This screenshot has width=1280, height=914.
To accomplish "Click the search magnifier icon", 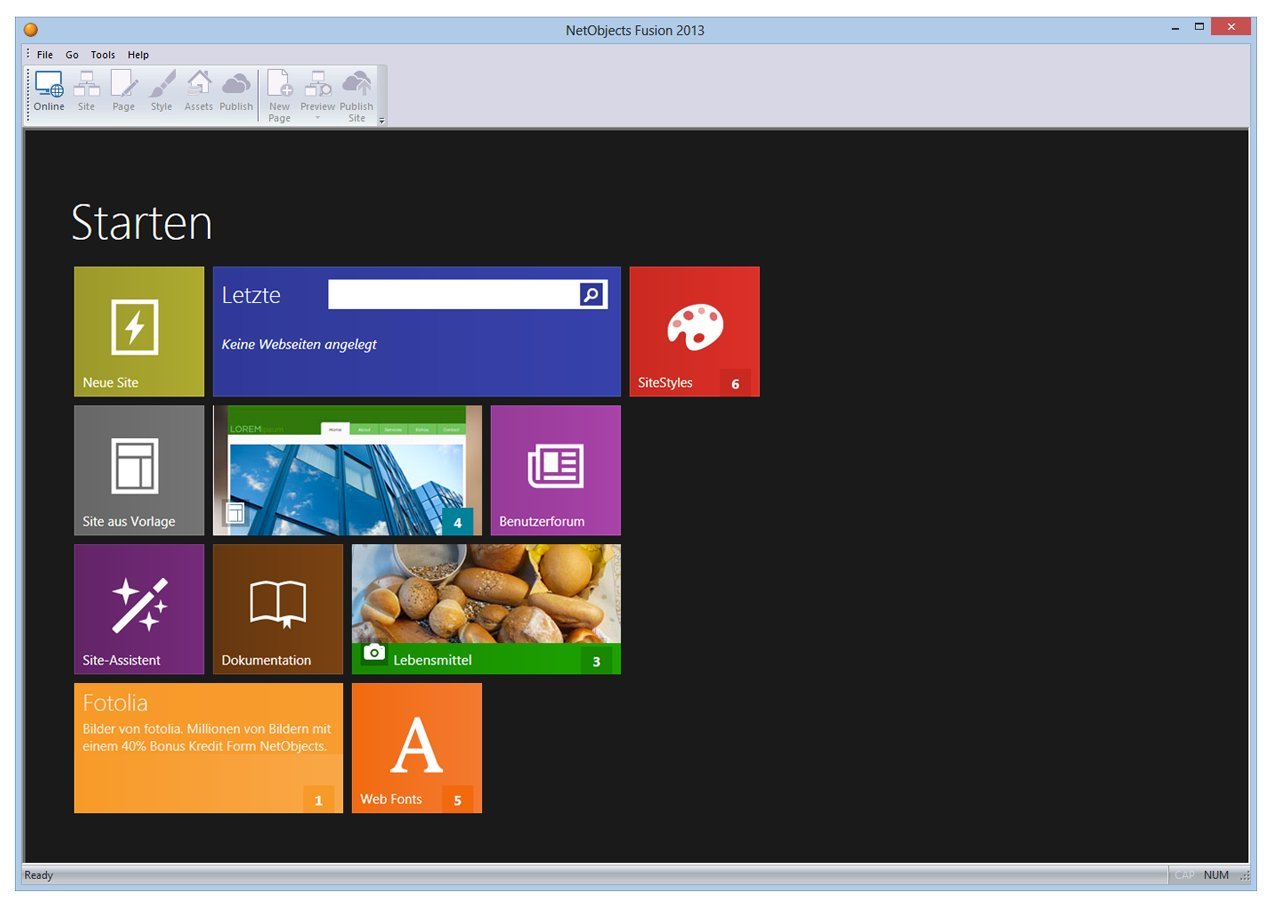I will pyautogui.click(x=592, y=294).
